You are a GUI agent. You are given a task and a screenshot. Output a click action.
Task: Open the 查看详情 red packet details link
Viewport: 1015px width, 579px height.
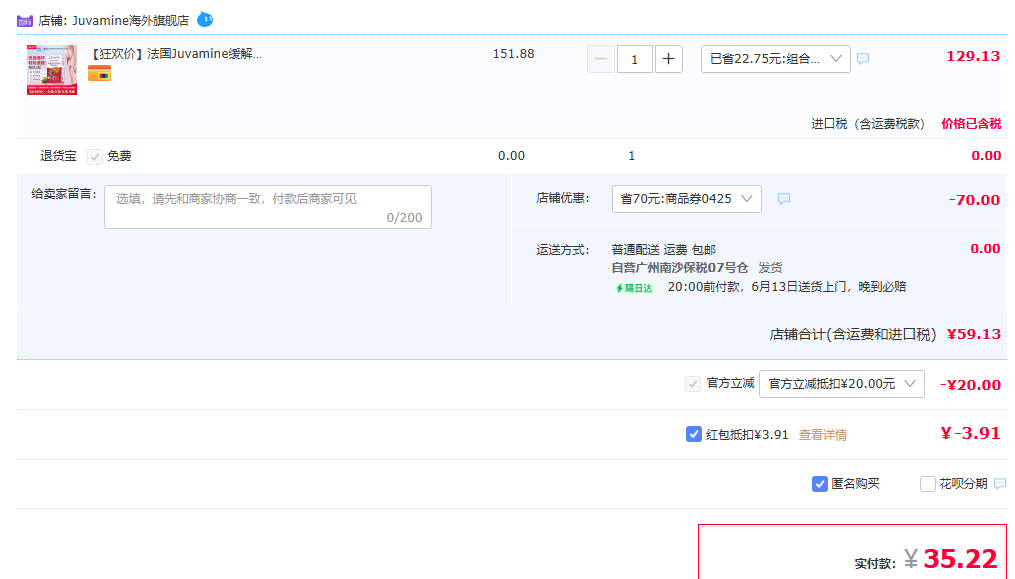(823, 435)
